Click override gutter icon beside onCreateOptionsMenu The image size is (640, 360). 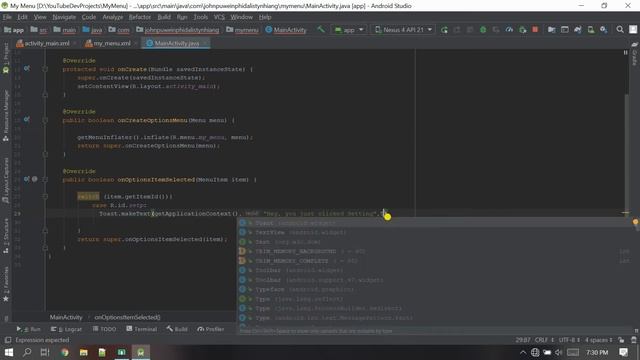tap(27, 120)
